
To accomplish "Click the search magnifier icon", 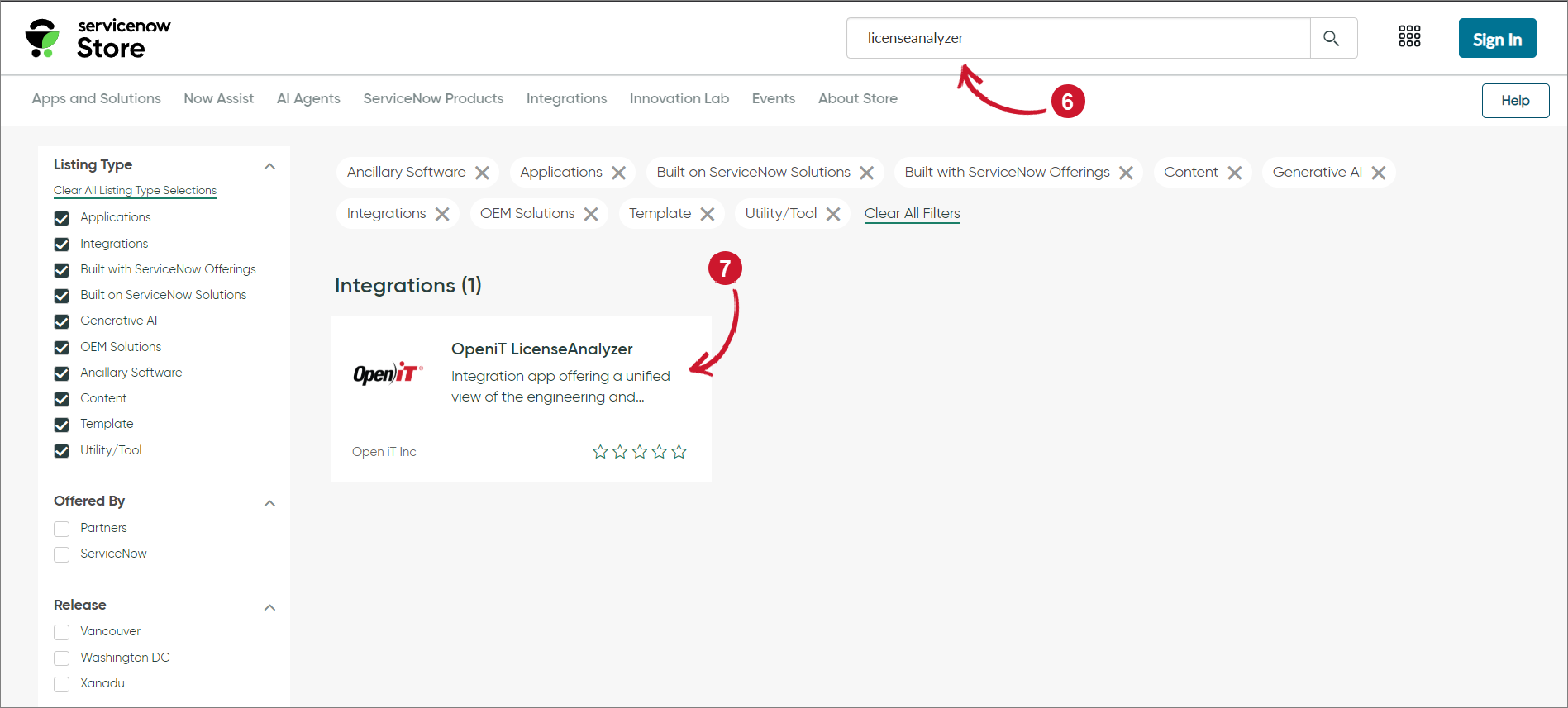I will pyautogui.click(x=1331, y=38).
